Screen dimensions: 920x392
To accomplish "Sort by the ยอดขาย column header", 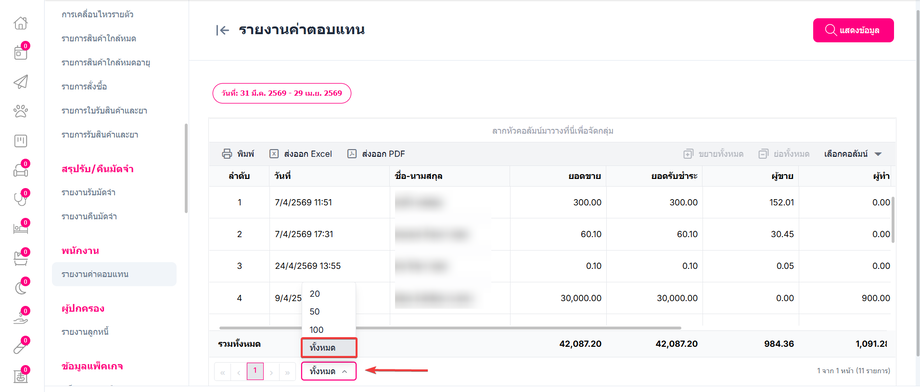I will 558,176.
